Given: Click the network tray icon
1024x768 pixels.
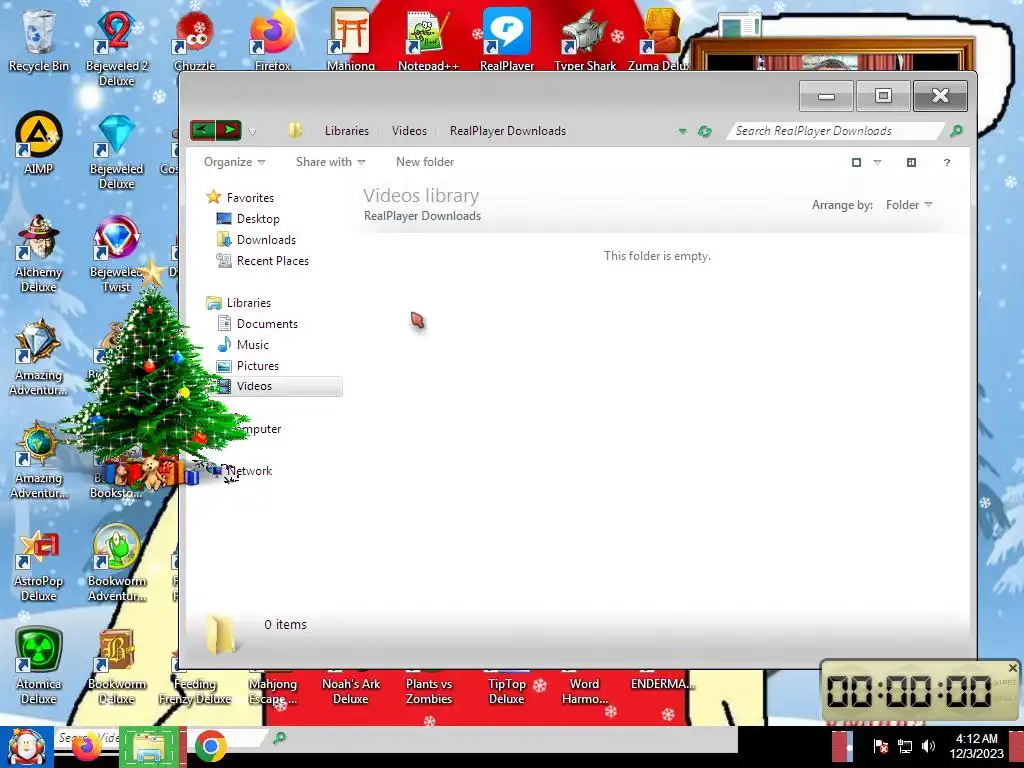Looking at the screenshot, I should click(x=904, y=746).
